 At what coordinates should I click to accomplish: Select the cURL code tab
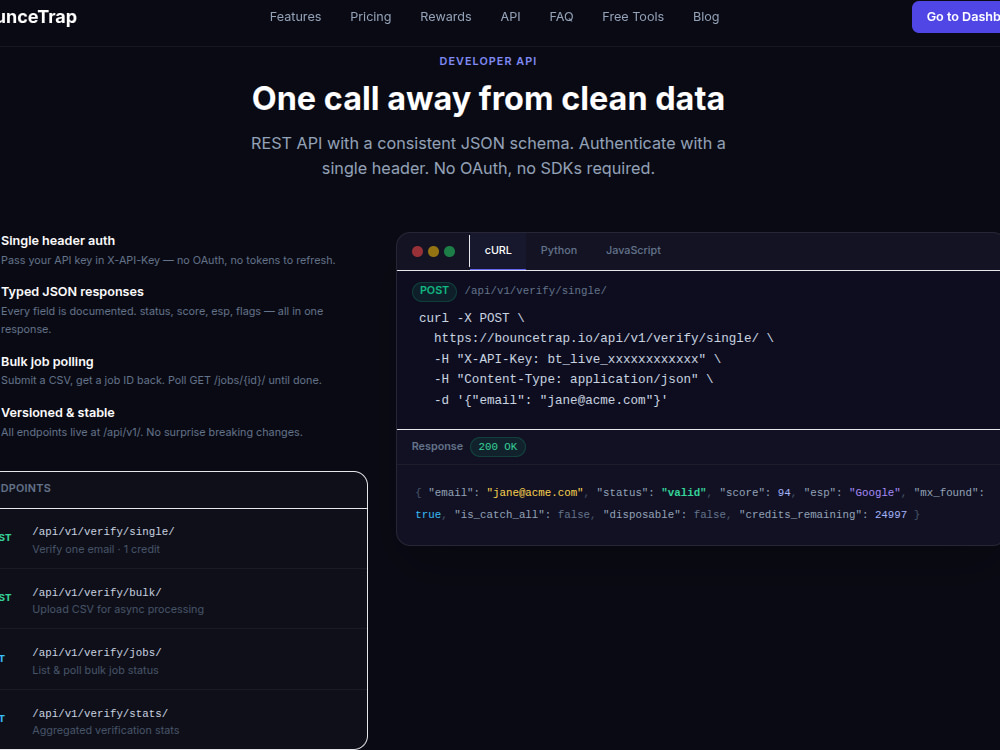point(498,251)
